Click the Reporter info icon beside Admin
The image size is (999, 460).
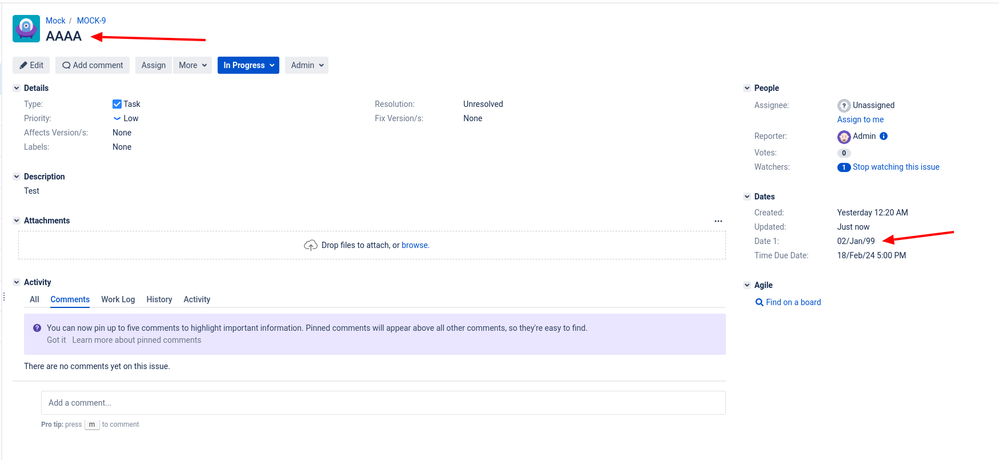(x=884, y=136)
